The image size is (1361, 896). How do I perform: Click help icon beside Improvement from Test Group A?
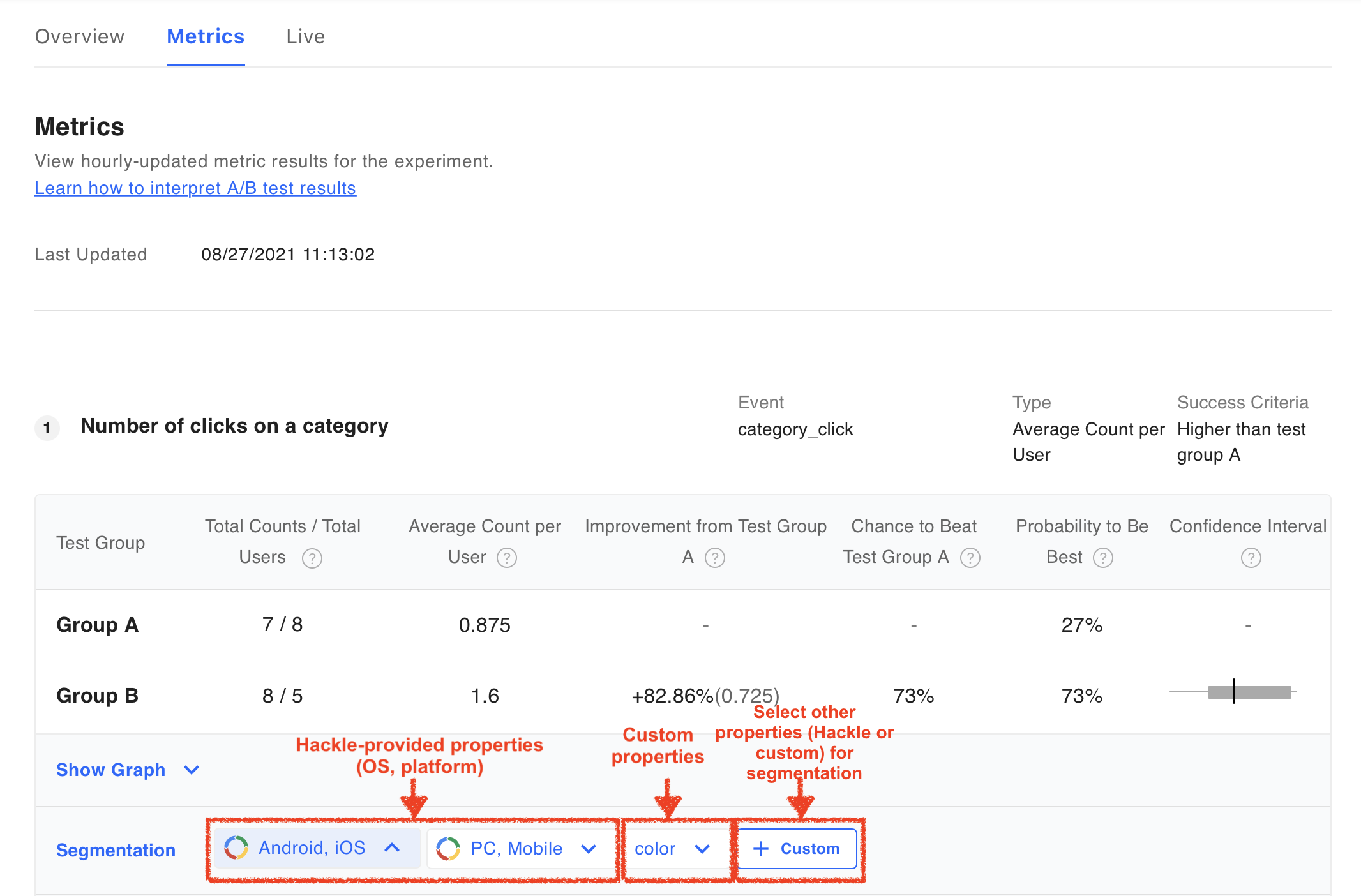(x=715, y=558)
